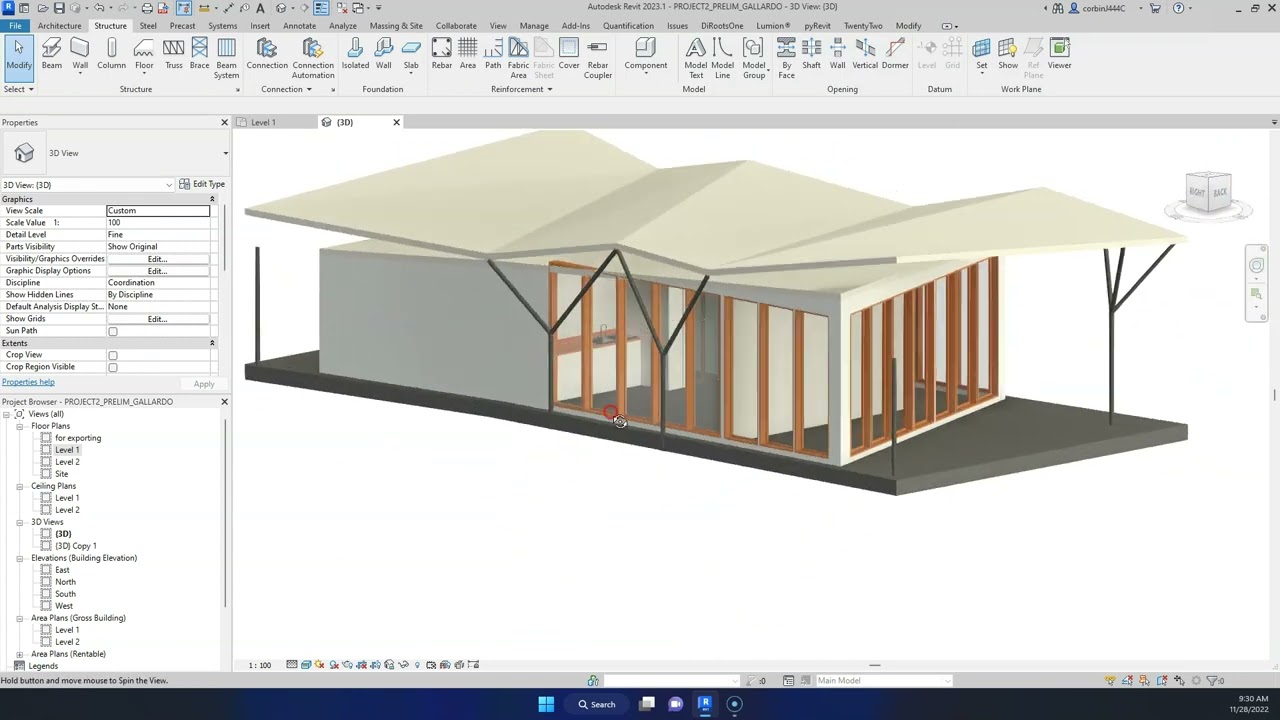Screen dimensions: 1280x720
Task: Toggle the Sun Path checkbox
Action: click(x=113, y=331)
